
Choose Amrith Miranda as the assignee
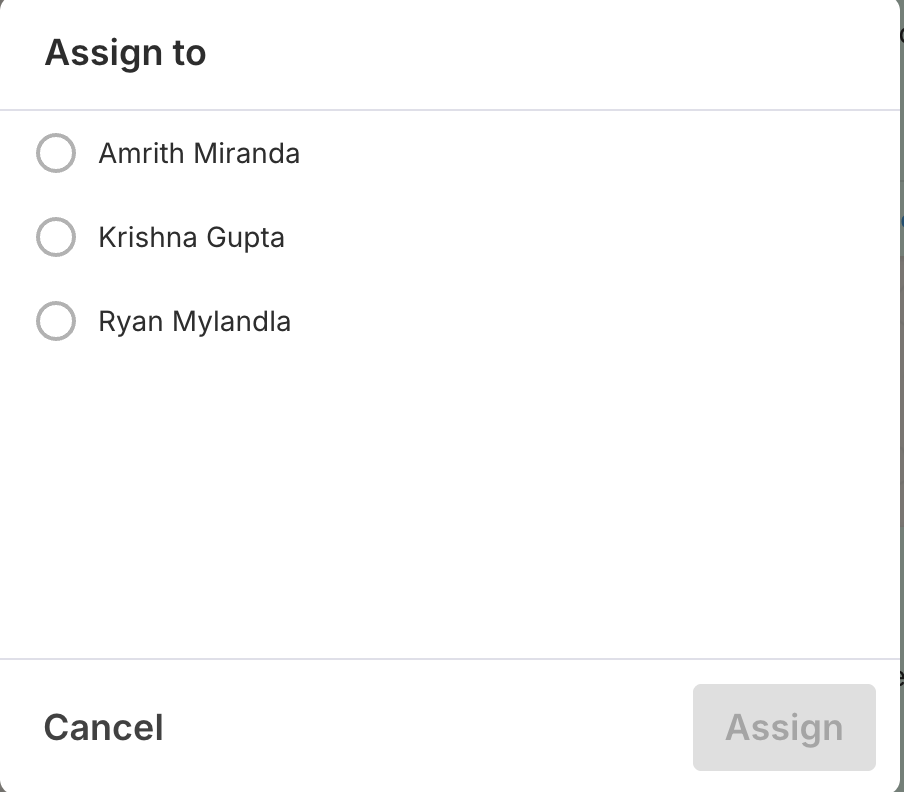tap(56, 154)
